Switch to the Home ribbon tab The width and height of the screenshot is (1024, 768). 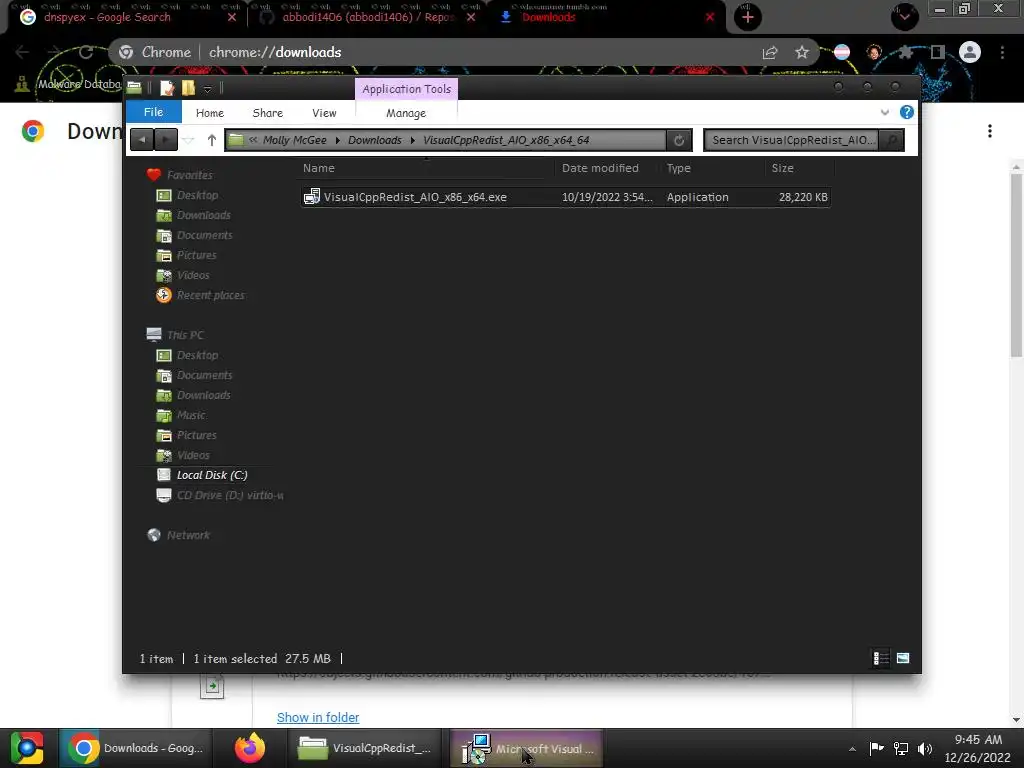(x=210, y=113)
